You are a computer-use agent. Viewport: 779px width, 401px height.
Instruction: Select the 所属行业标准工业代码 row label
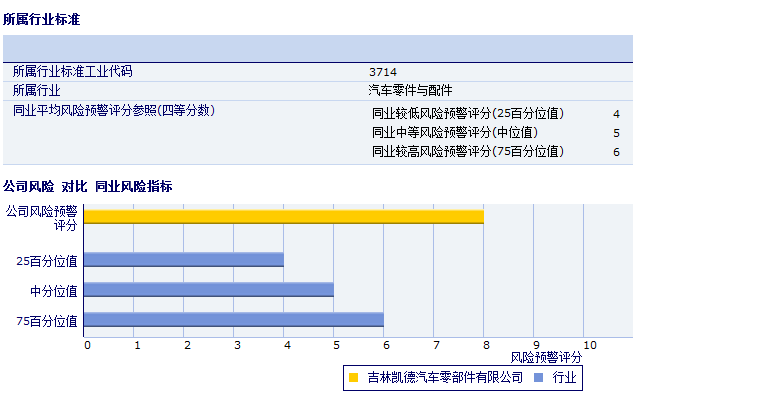click(72, 72)
